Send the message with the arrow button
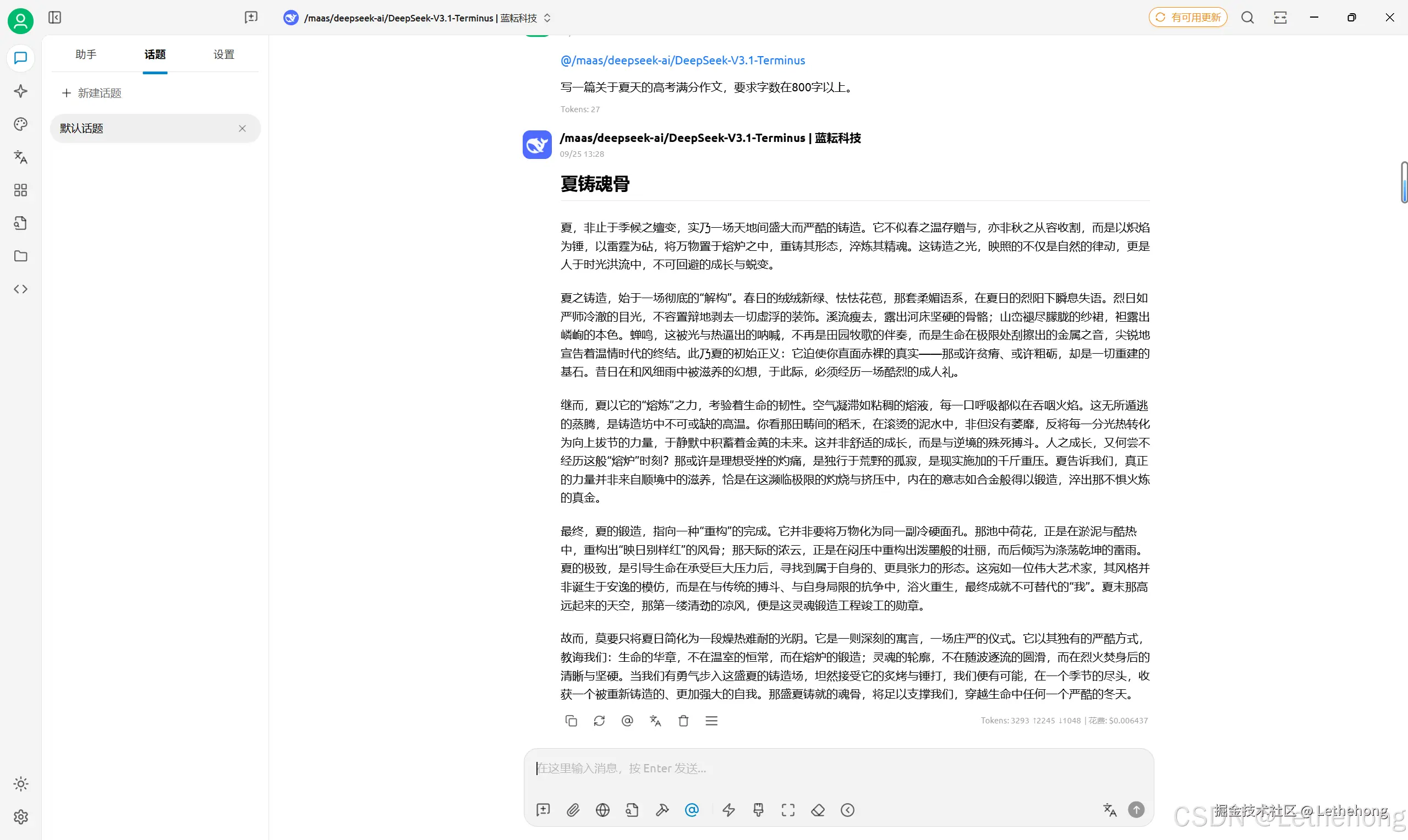 click(x=1136, y=809)
